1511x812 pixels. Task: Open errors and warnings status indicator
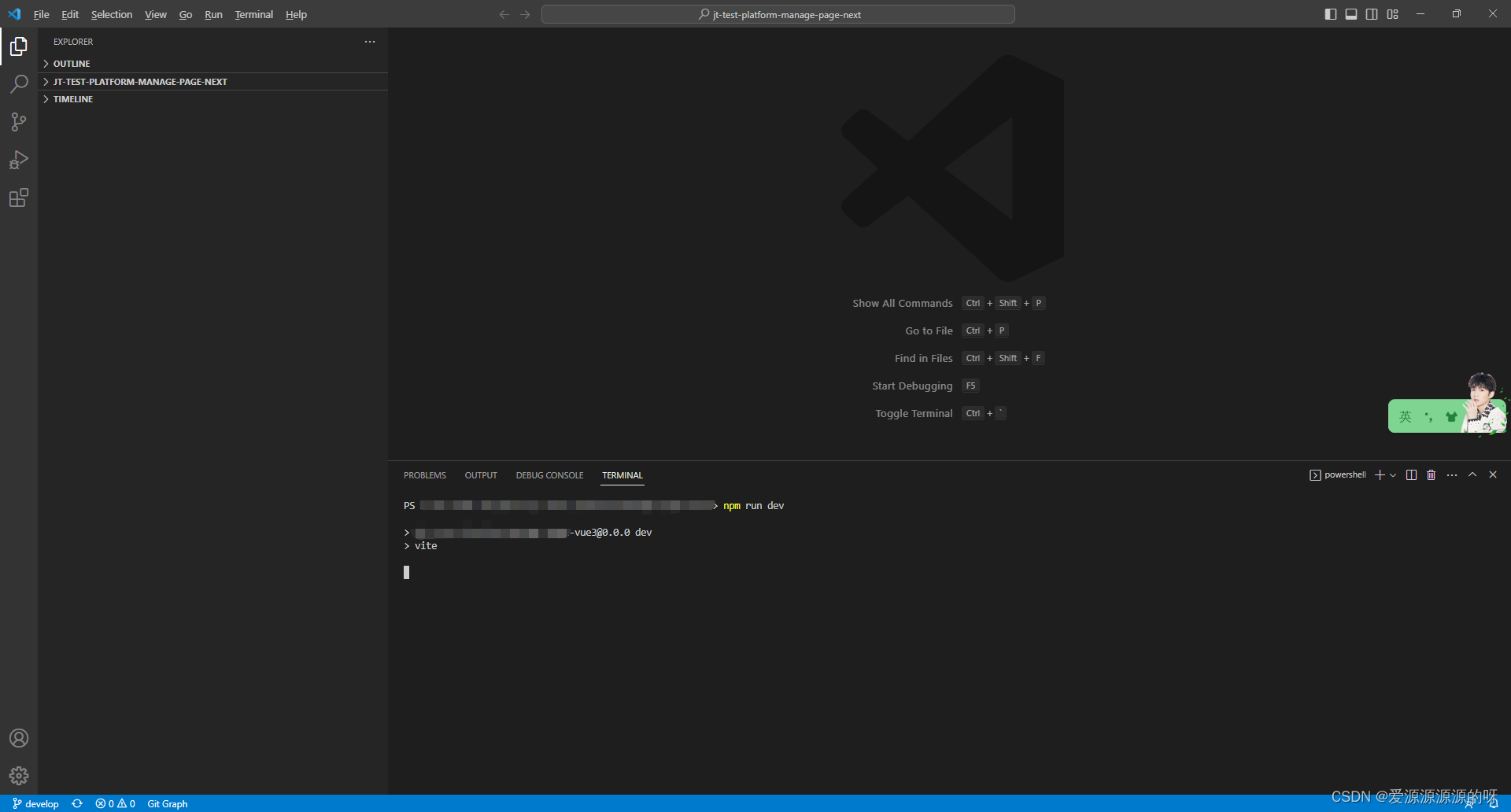pos(116,803)
